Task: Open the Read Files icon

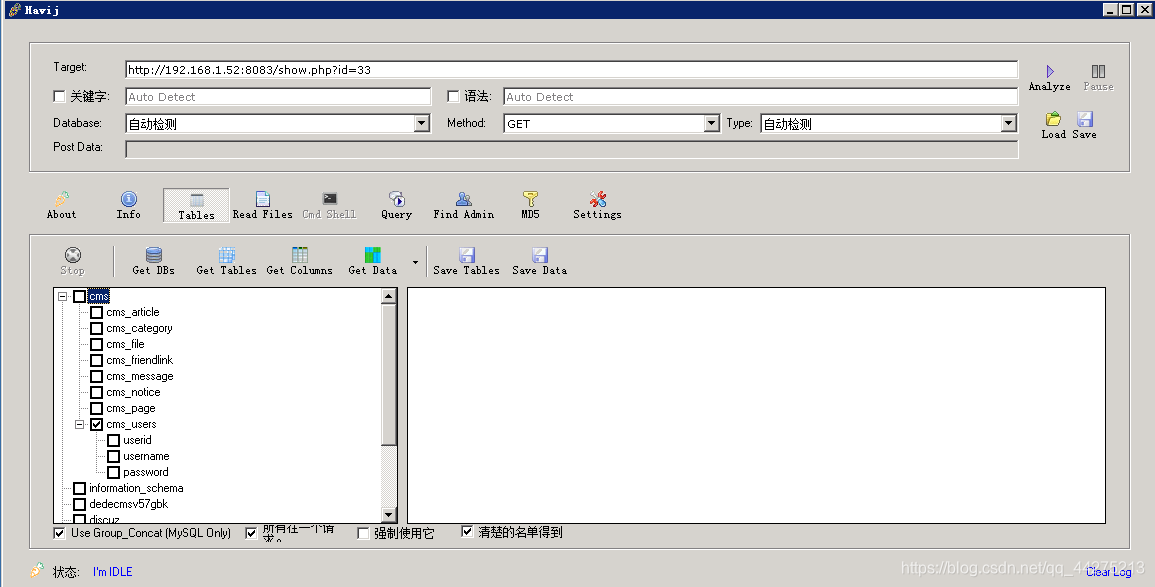Action: [262, 199]
